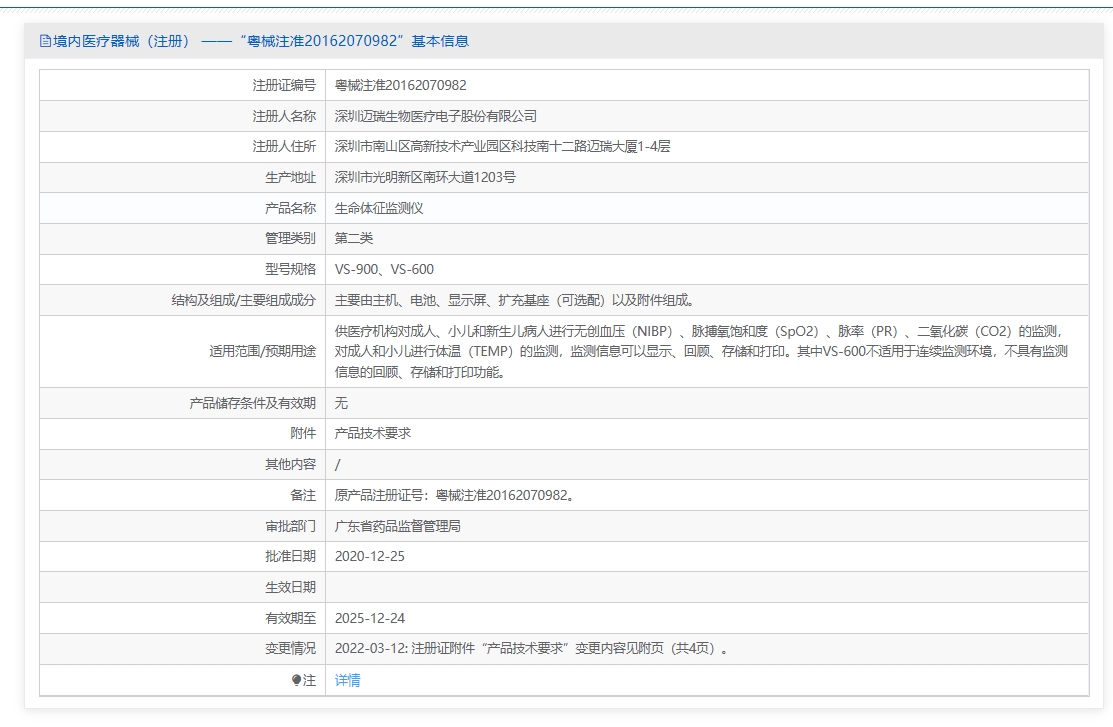Screen dimensions: 1113x727
Task: Select registration number value 粤械注准20162070982 in first row
Action: click(x=400, y=85)
